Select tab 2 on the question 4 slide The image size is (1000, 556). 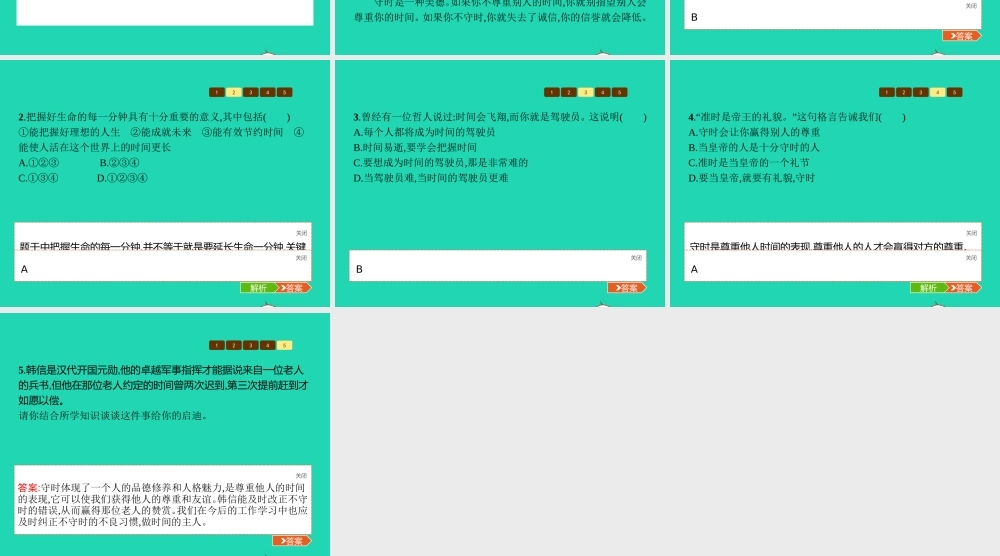point(904,92)
